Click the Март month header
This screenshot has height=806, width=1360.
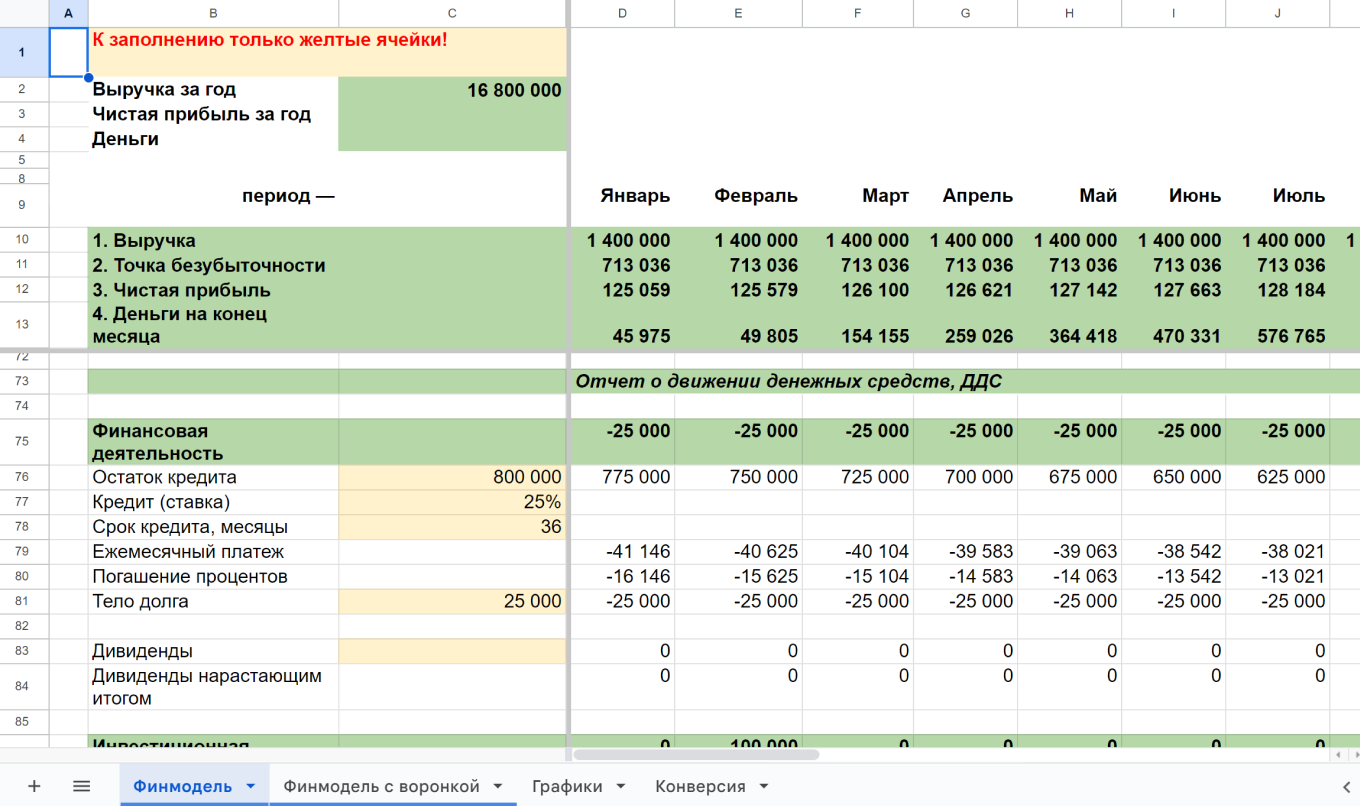[885, 196]
